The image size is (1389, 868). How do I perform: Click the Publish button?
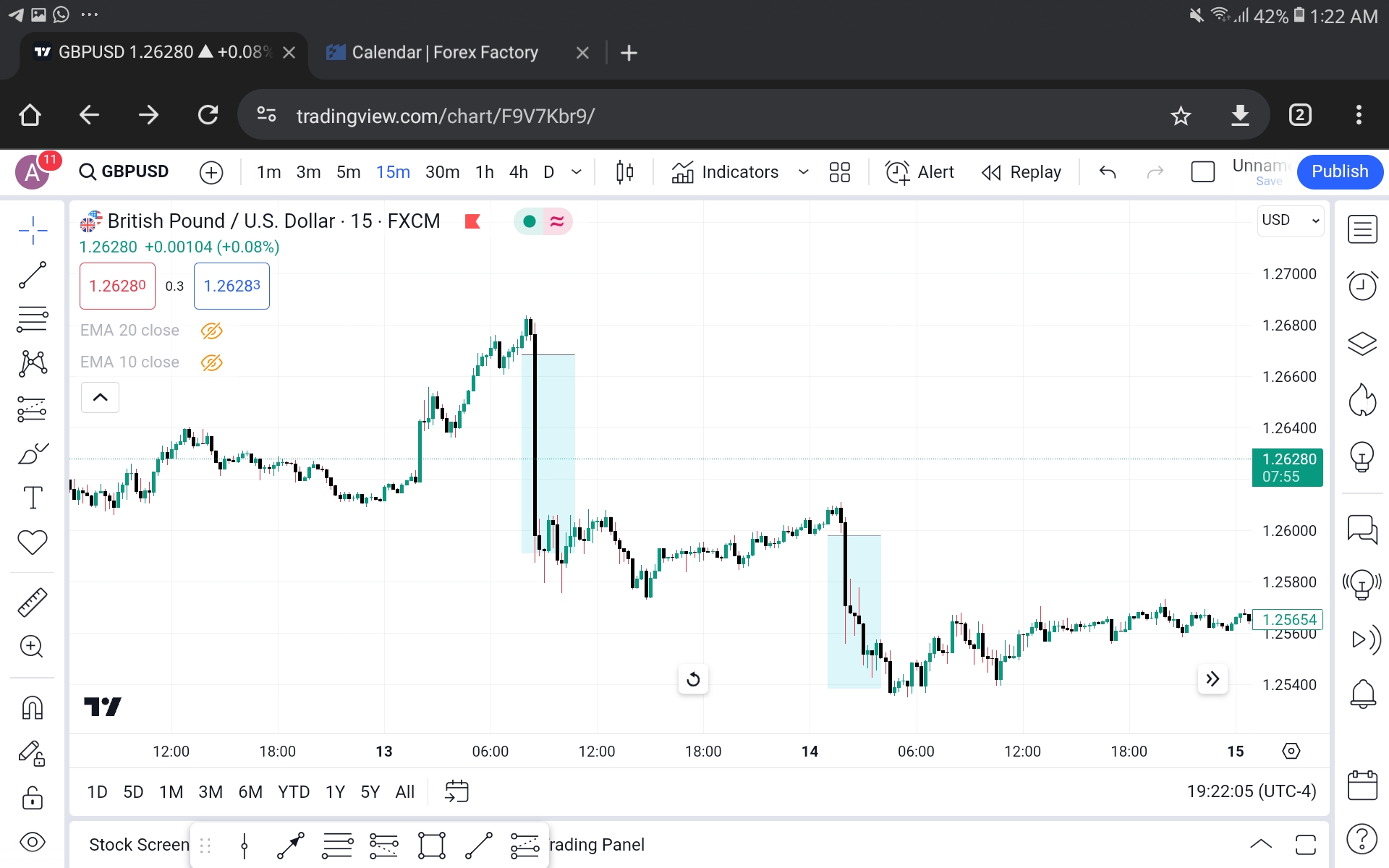point(1340,171)
